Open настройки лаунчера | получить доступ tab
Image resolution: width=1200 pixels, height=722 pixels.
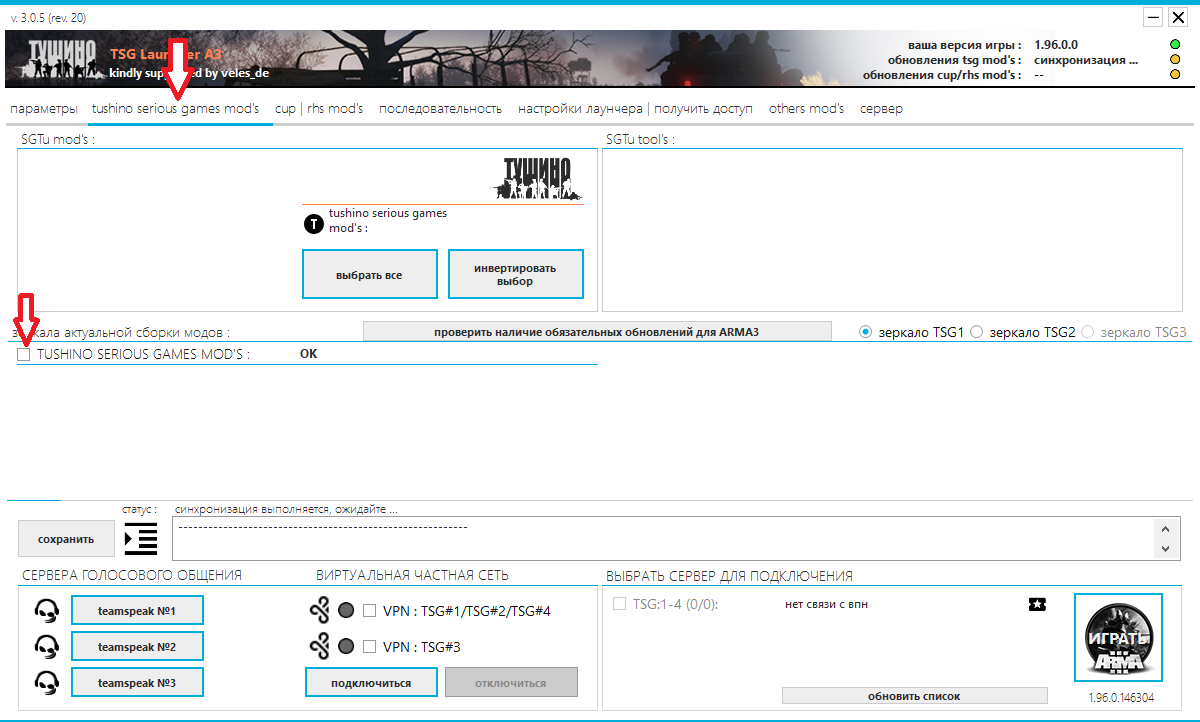635,109
